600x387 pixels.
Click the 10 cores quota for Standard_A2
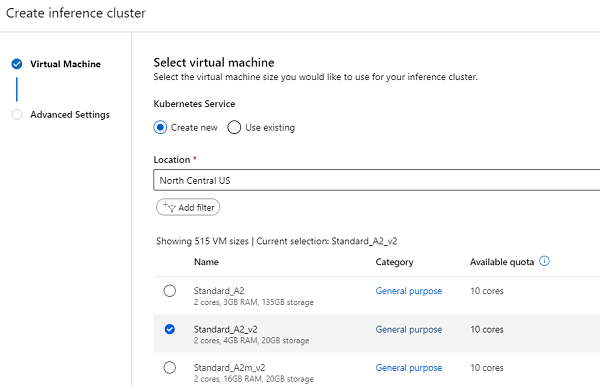point(487,291)
